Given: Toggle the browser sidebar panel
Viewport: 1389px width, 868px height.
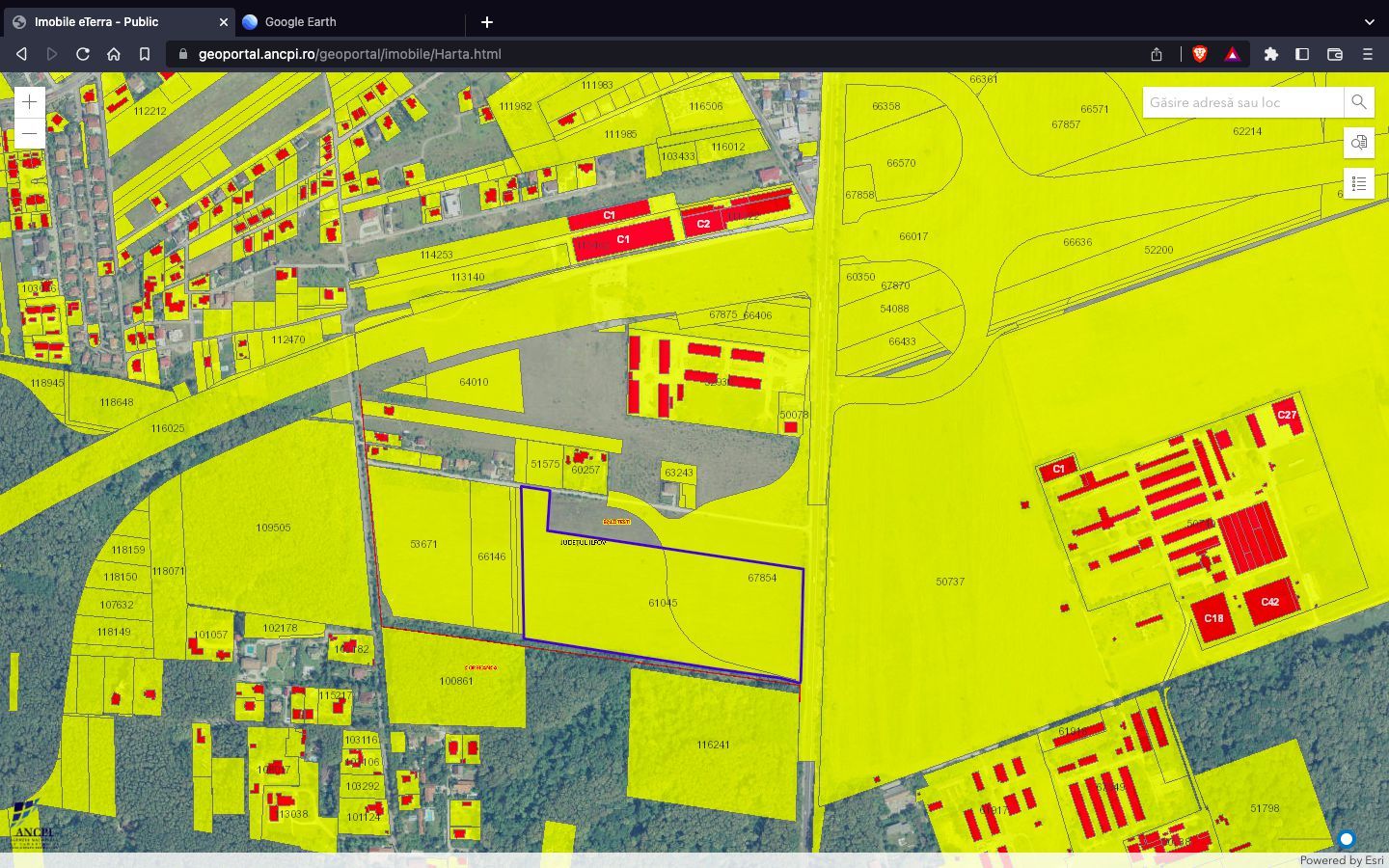Looking at the screenshot, I should click(x=1302, y=54).
